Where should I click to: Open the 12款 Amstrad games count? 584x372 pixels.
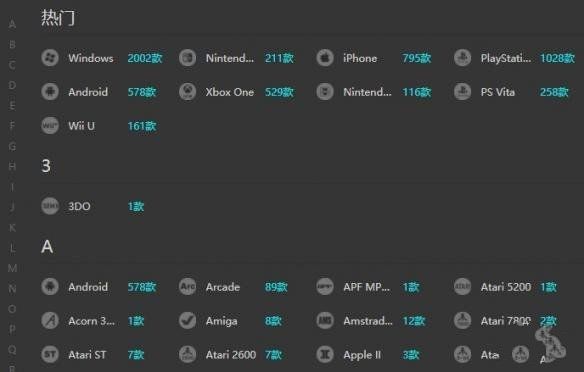click(x=413, y=321)
